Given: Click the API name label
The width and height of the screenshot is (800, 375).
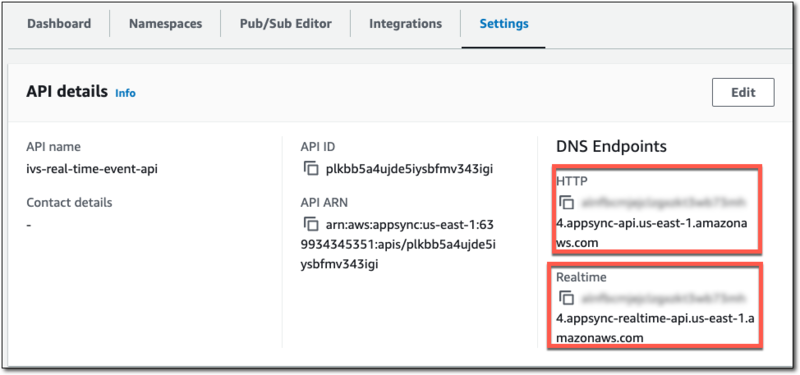Looking at the screenshot, I should pos(54,147).
